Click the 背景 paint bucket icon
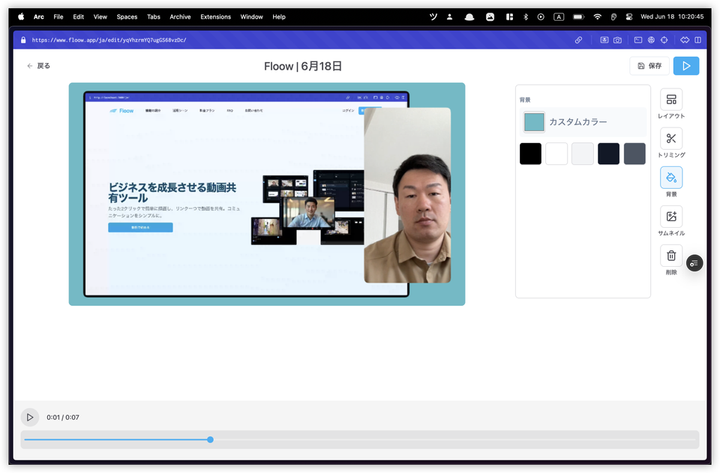This screenshot has height=473, width=720. 671,178
